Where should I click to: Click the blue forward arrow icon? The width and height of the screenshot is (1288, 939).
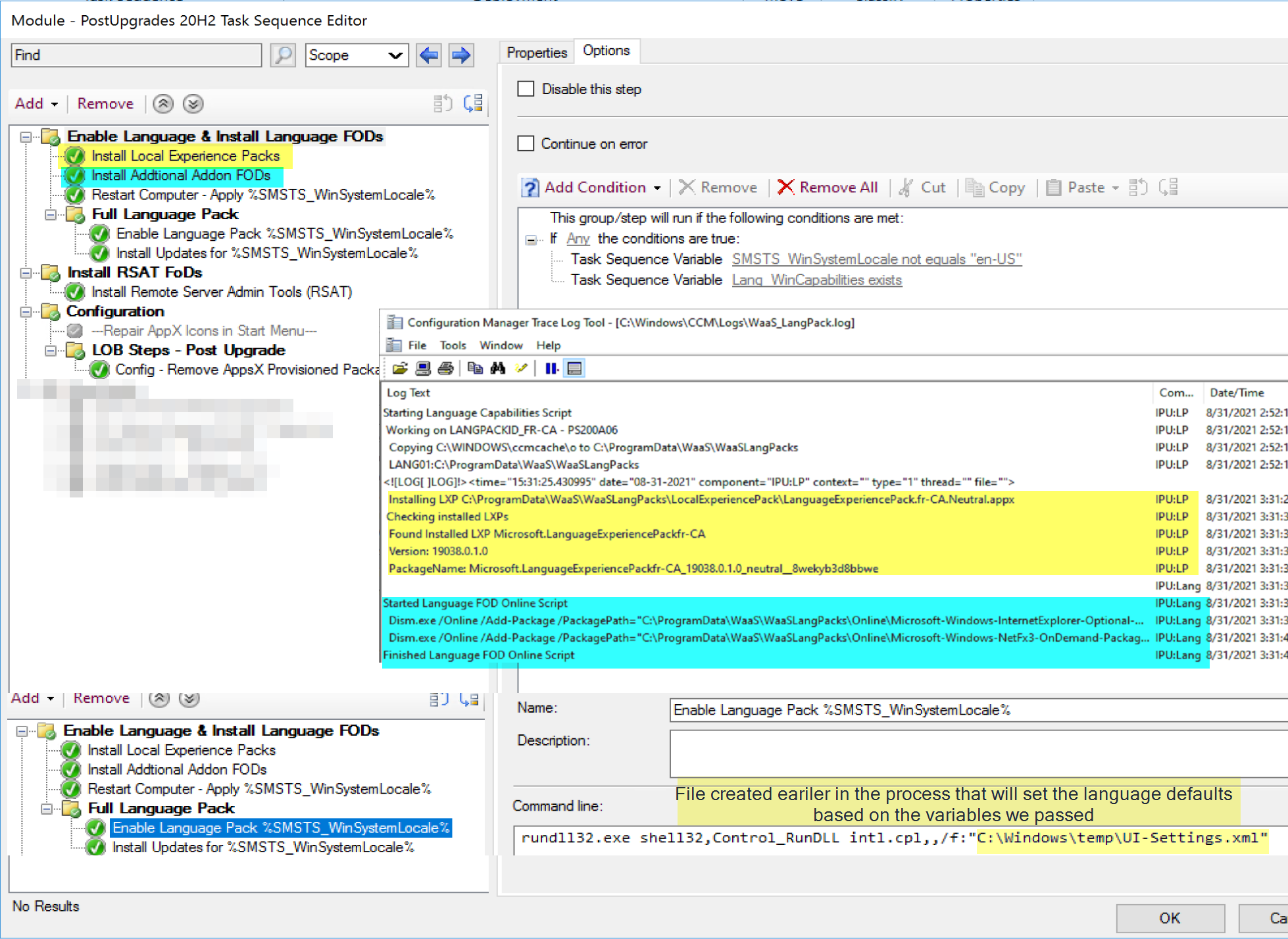(461, 55)
